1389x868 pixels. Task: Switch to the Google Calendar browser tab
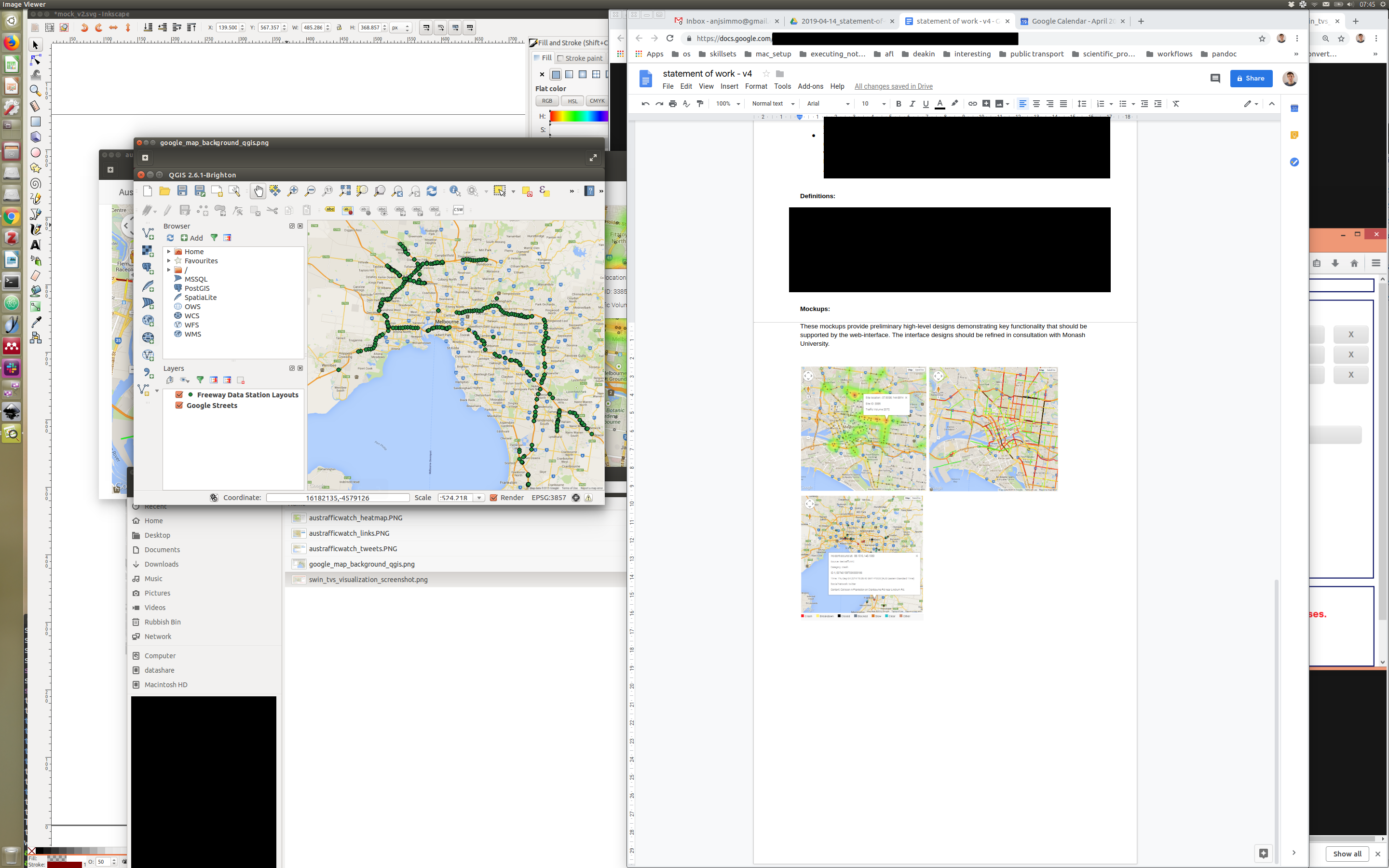pos(1072,21)
